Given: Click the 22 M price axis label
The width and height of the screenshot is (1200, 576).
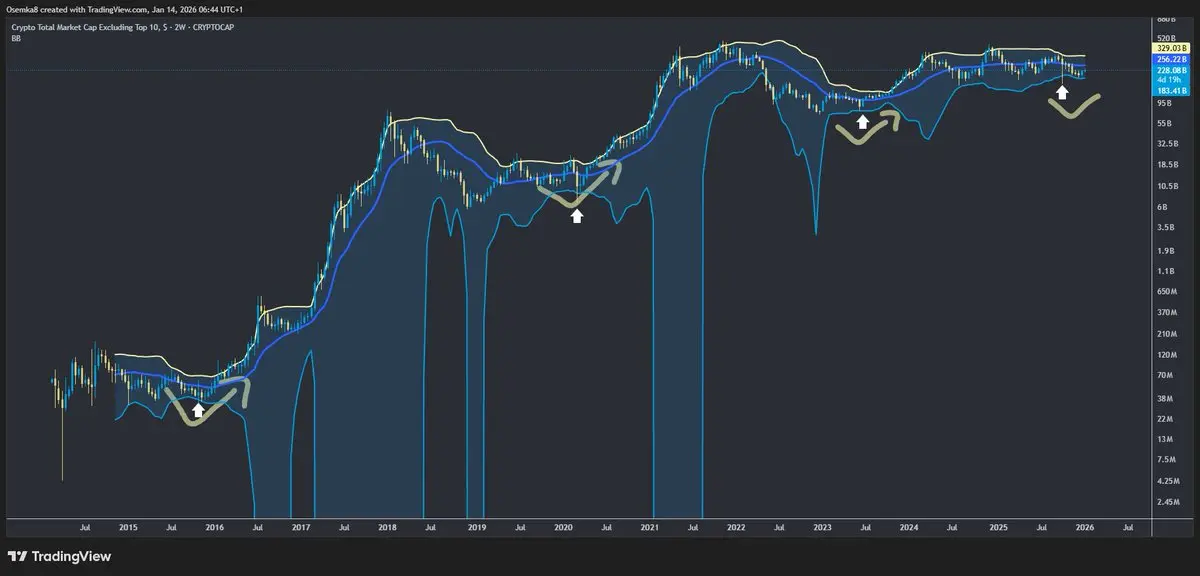Looking at the screenshot, I should [1164, 418].
